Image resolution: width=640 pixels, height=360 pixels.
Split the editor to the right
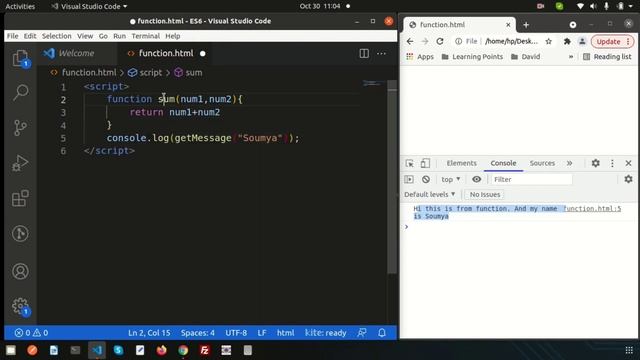[364, 53]
